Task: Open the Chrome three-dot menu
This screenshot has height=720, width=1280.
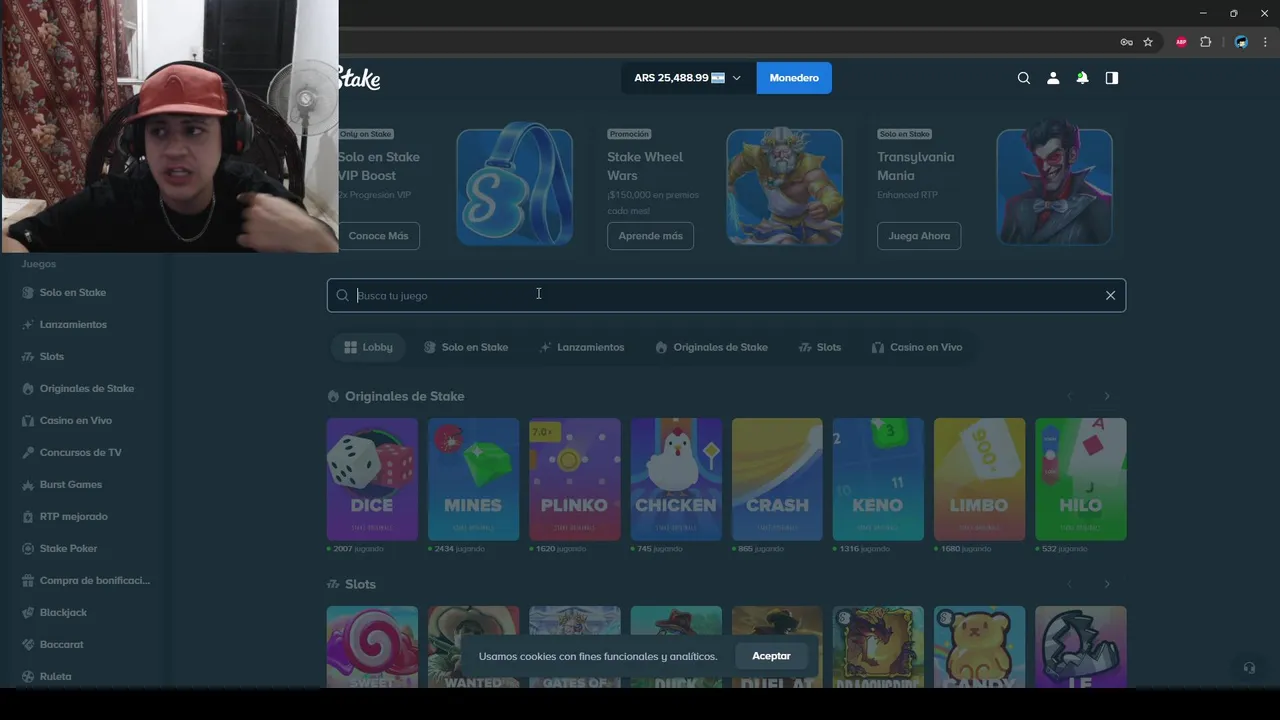Action: point(1265,42)
